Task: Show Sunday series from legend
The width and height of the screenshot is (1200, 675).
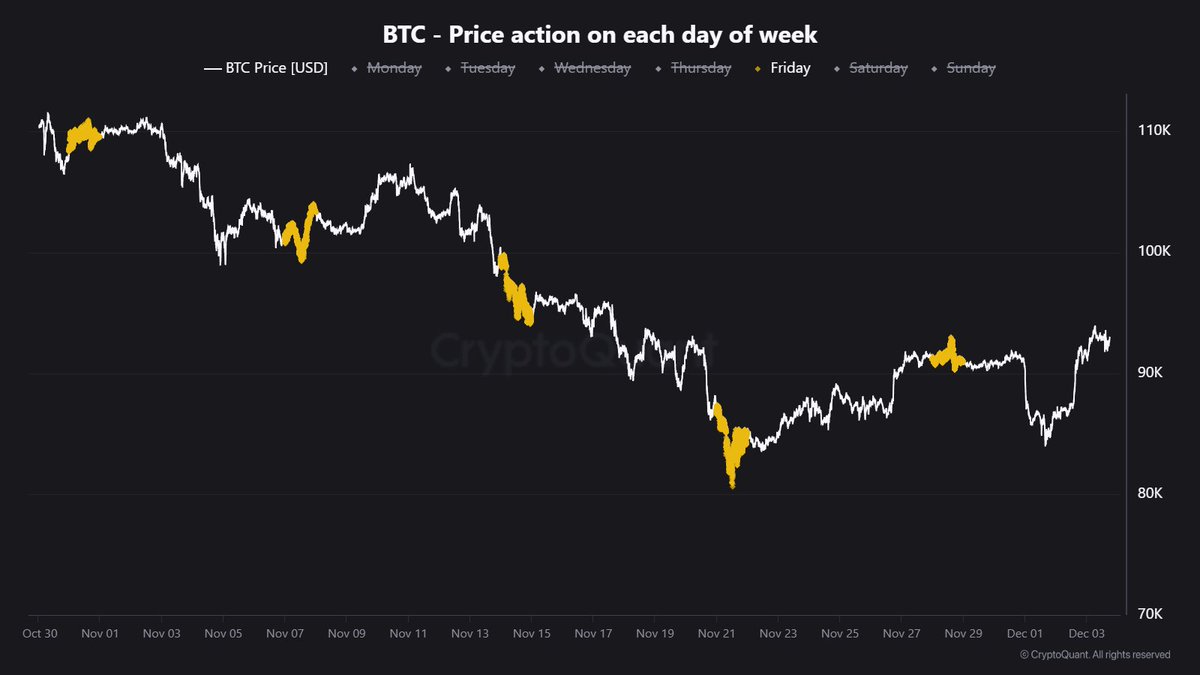Action: [970, 68]
